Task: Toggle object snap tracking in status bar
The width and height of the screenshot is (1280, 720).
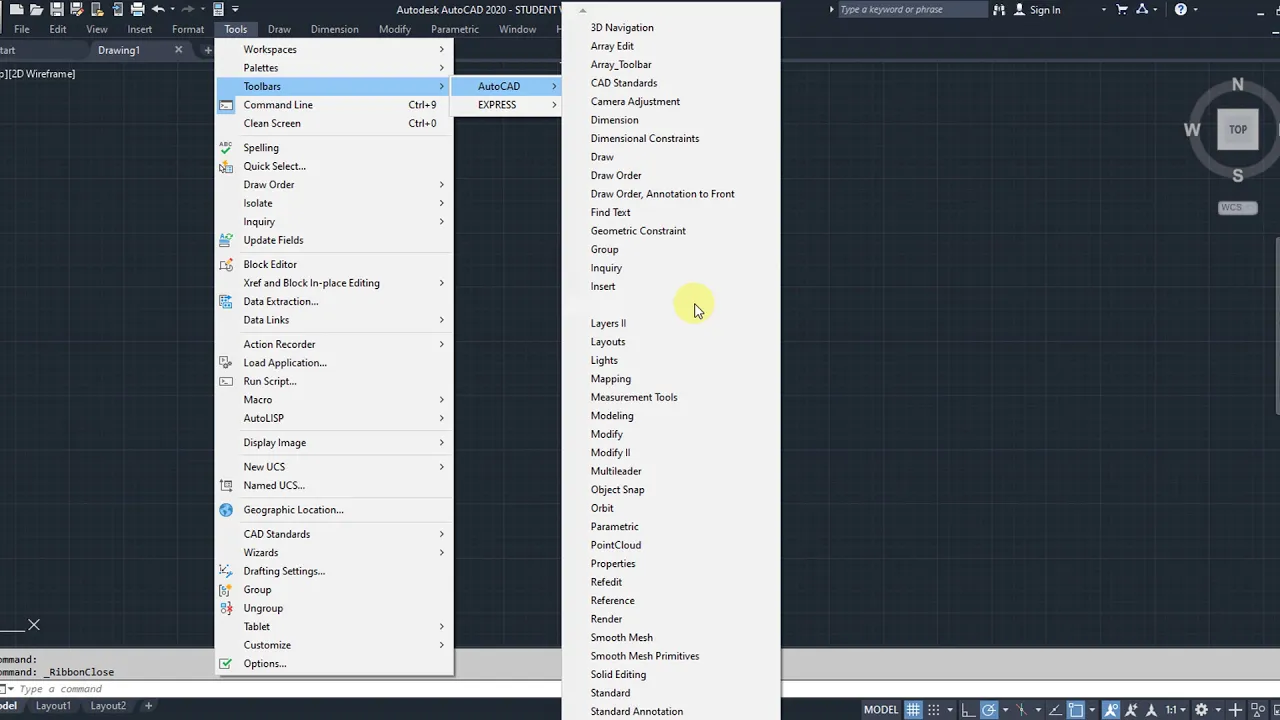Action: point(1055,710)
